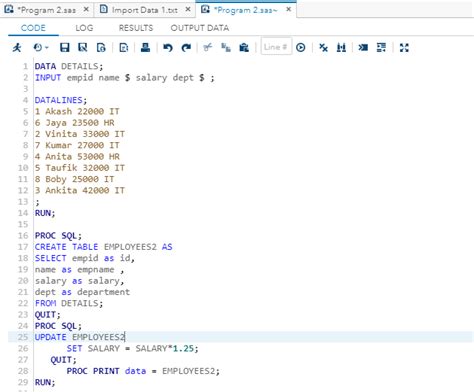Click the Import Data 1.txt file icon
The image size is (474, 392).
tap(104, 9)
